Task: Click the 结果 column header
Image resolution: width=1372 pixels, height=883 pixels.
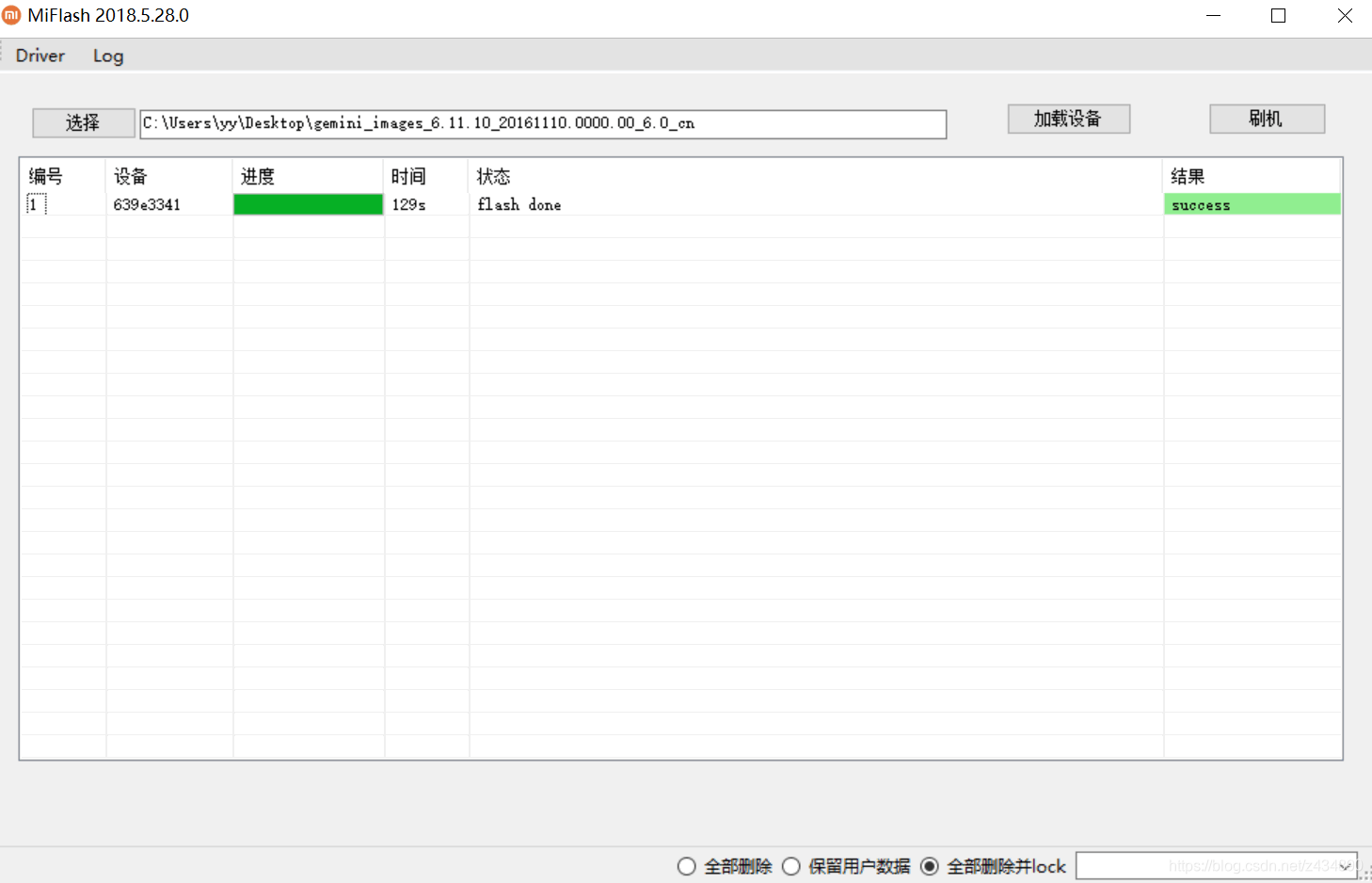Action: tap(1252, 176)
